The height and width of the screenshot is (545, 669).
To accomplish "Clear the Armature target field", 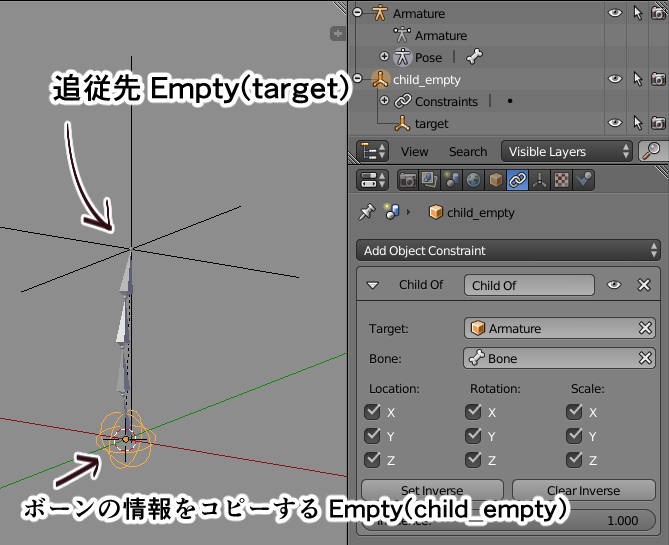I will 645,328.
